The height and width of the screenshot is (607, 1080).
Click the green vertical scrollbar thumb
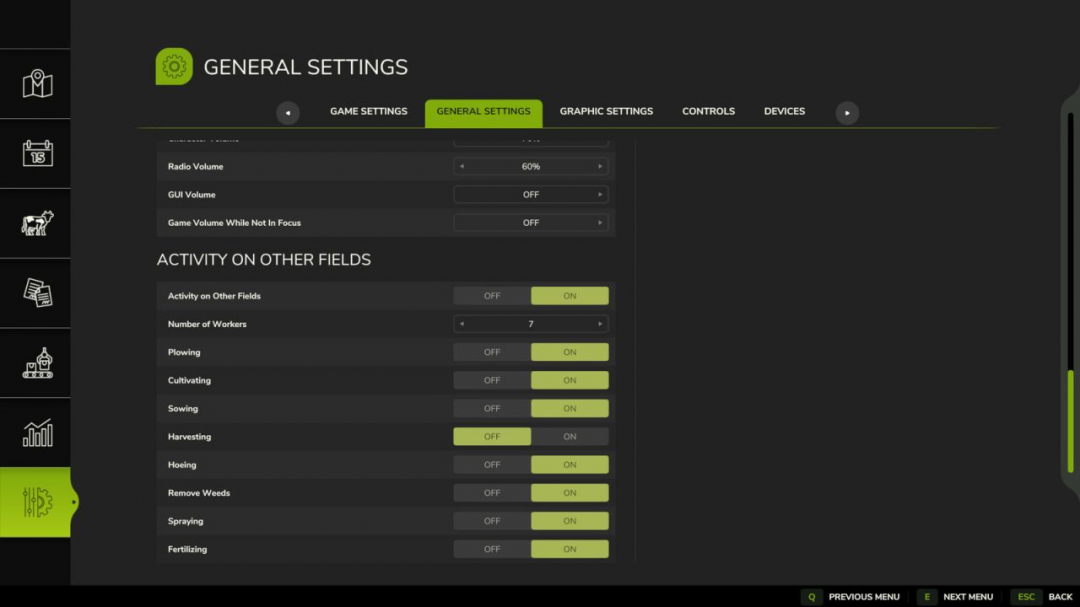1070,422
